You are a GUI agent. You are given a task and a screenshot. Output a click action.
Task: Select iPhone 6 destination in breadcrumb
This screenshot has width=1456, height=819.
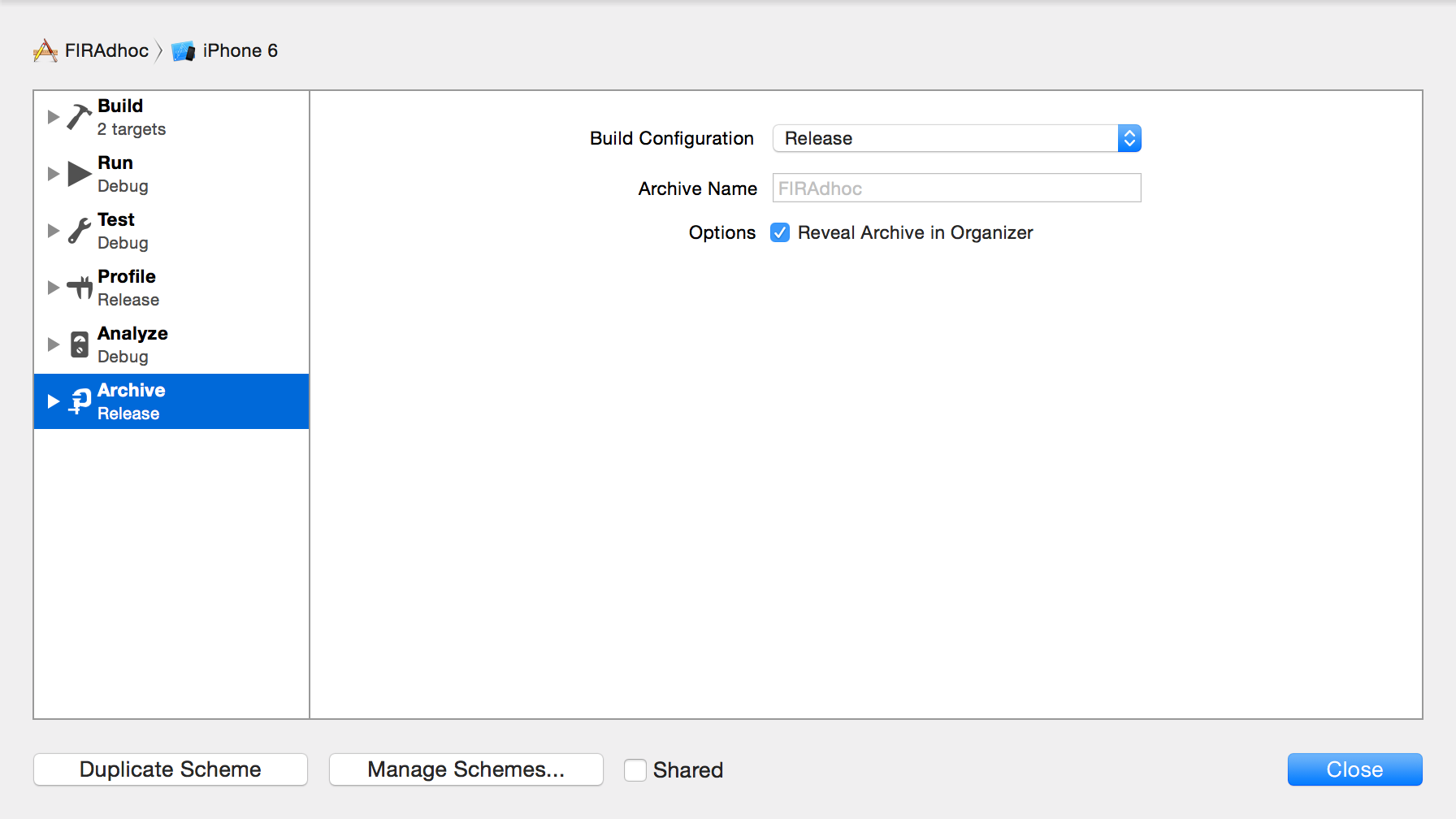tap(225, 50)
